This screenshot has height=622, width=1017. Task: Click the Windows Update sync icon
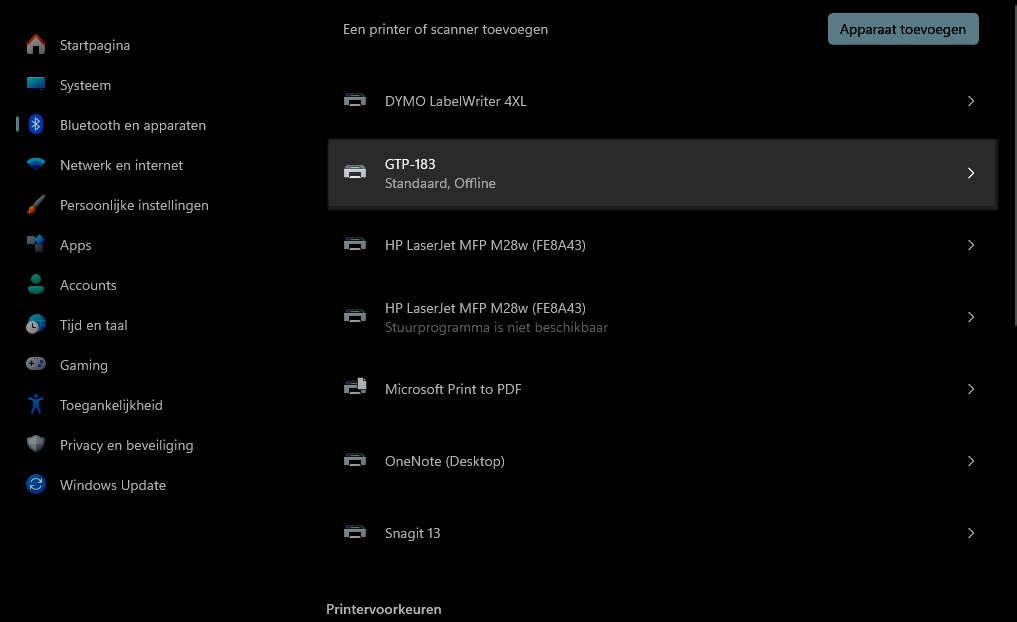36,485
